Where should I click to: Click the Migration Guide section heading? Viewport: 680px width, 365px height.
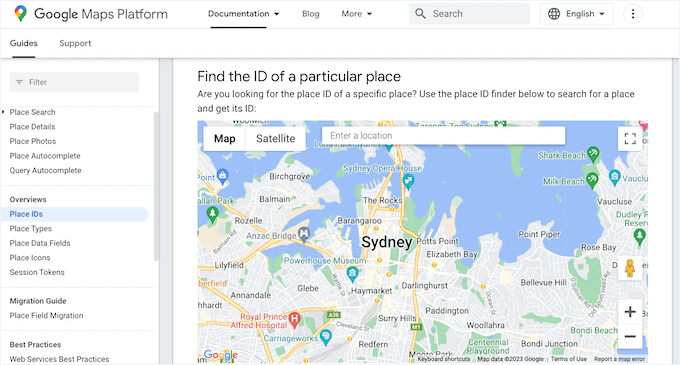point(38,301)
